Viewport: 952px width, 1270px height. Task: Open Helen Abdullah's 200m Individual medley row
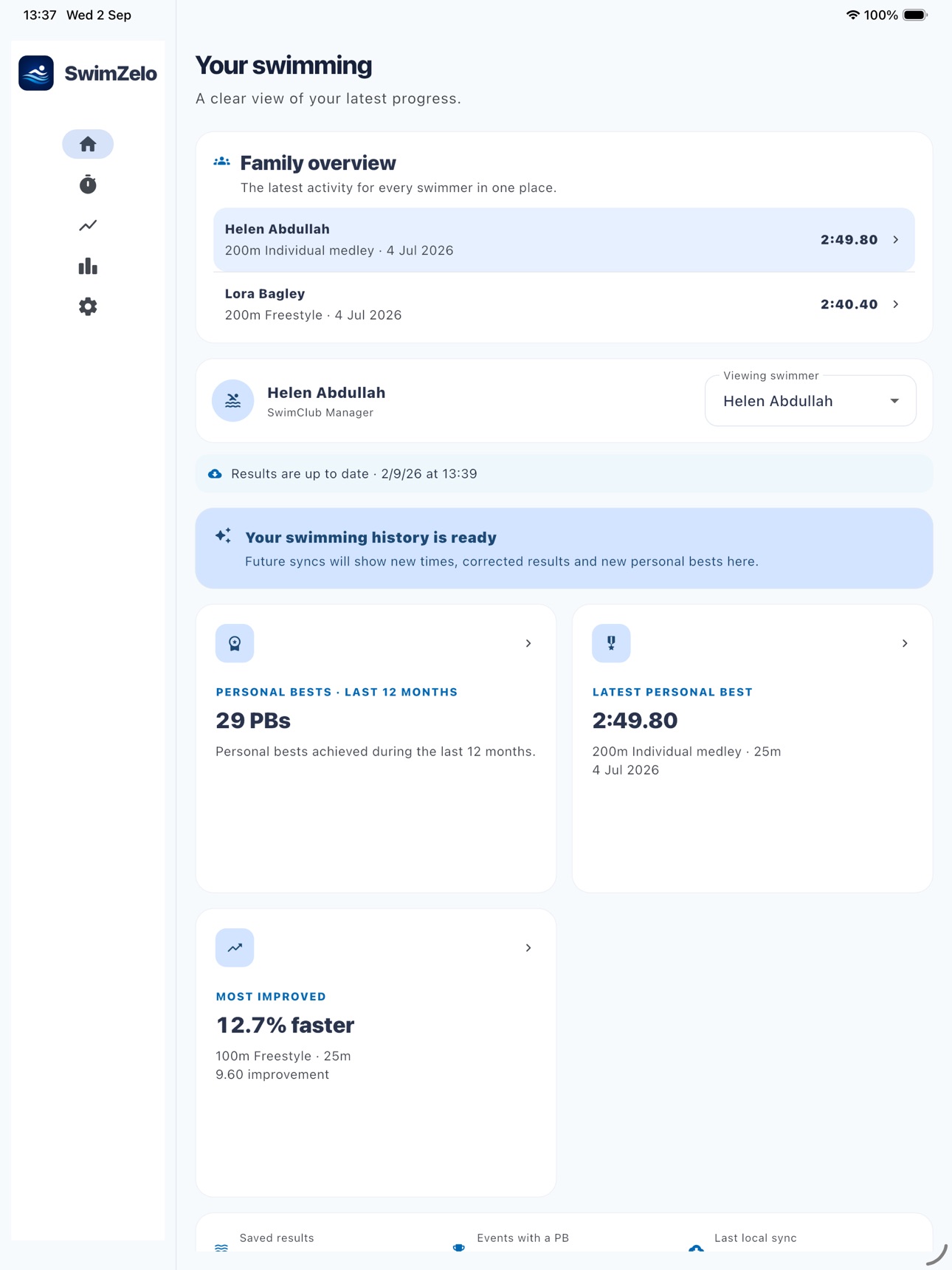pos(564,239)
